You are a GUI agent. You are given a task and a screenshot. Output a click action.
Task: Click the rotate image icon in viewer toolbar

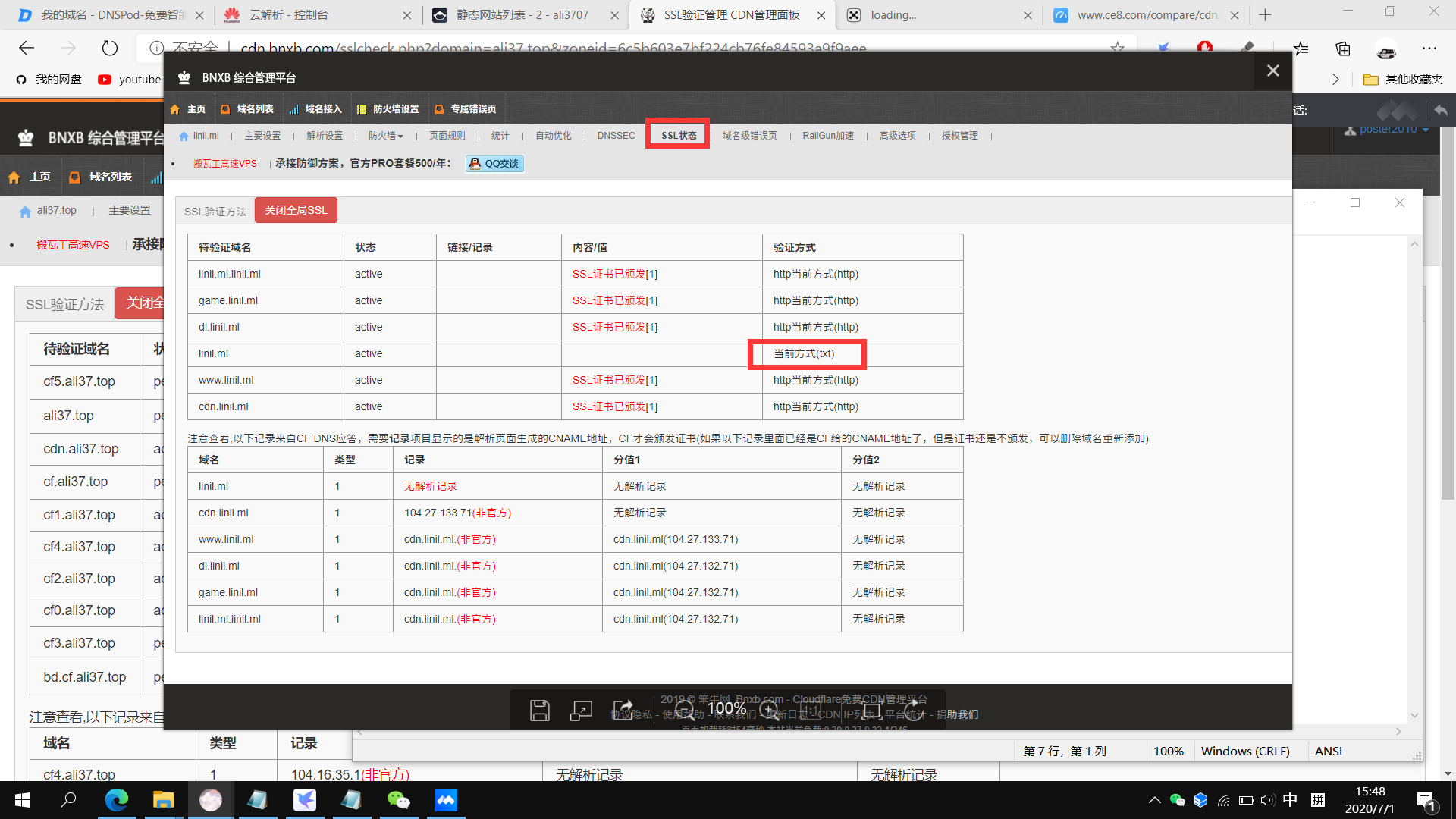[x=914, y=711]
